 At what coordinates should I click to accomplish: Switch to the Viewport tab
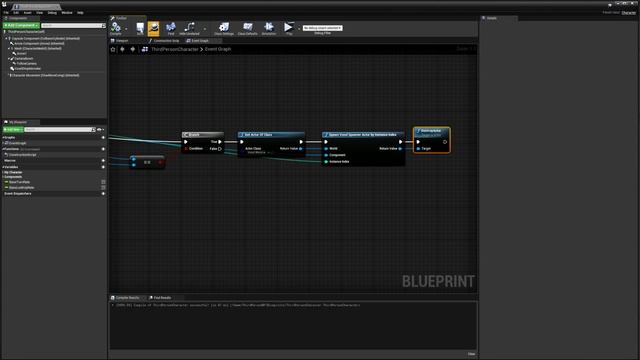121,41
